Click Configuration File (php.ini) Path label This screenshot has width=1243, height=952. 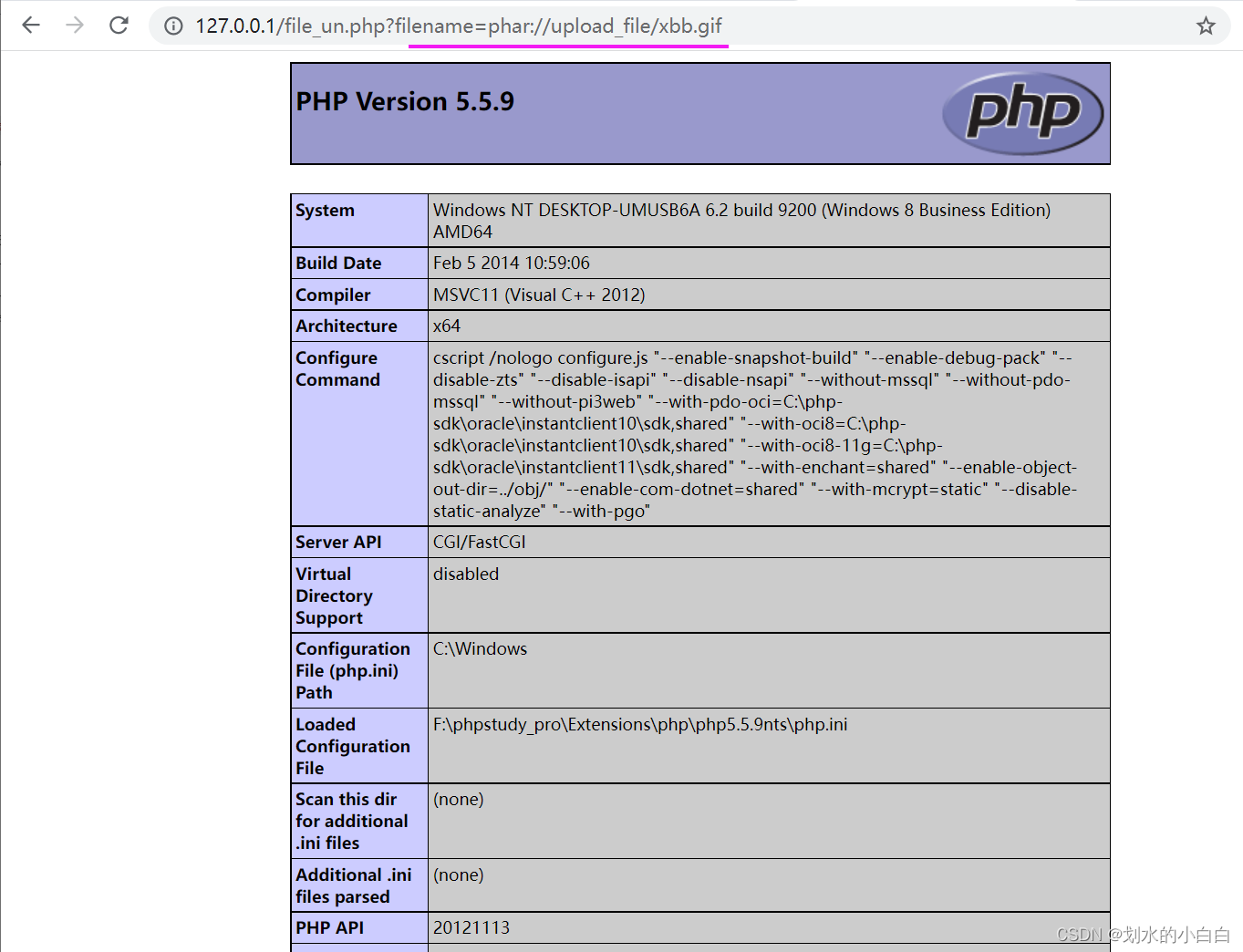click(353, 671)
